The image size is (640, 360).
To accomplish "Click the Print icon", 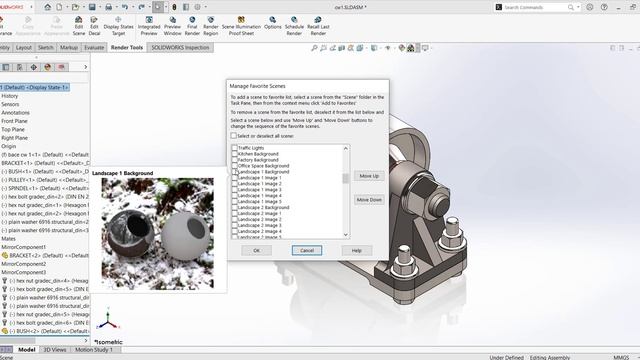I will click(x=109, y=7).
